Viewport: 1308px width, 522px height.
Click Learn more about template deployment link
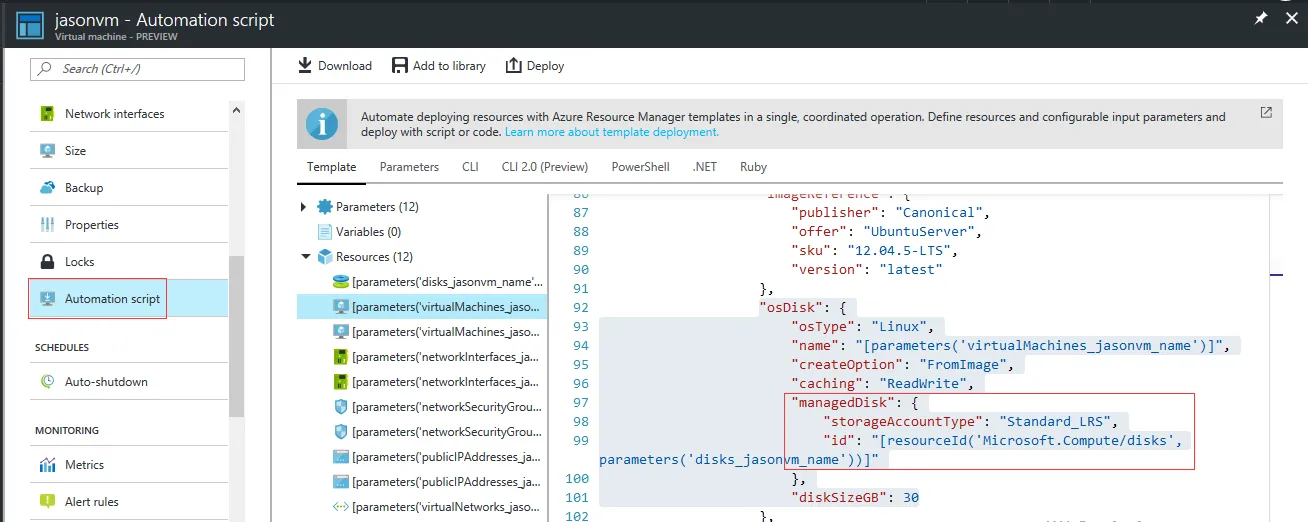[611, 132]
